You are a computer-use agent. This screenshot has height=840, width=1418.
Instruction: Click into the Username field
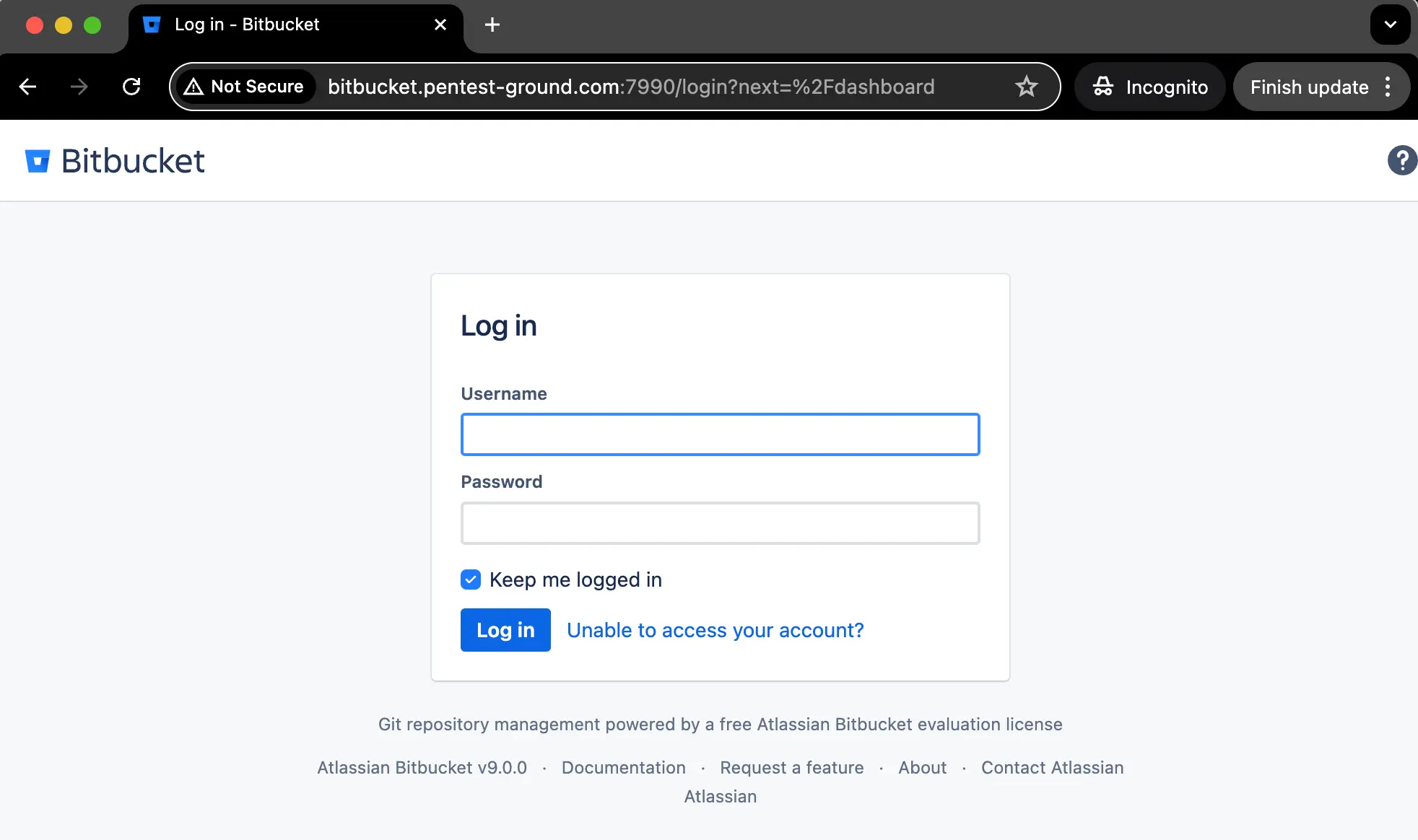[720, 434]
